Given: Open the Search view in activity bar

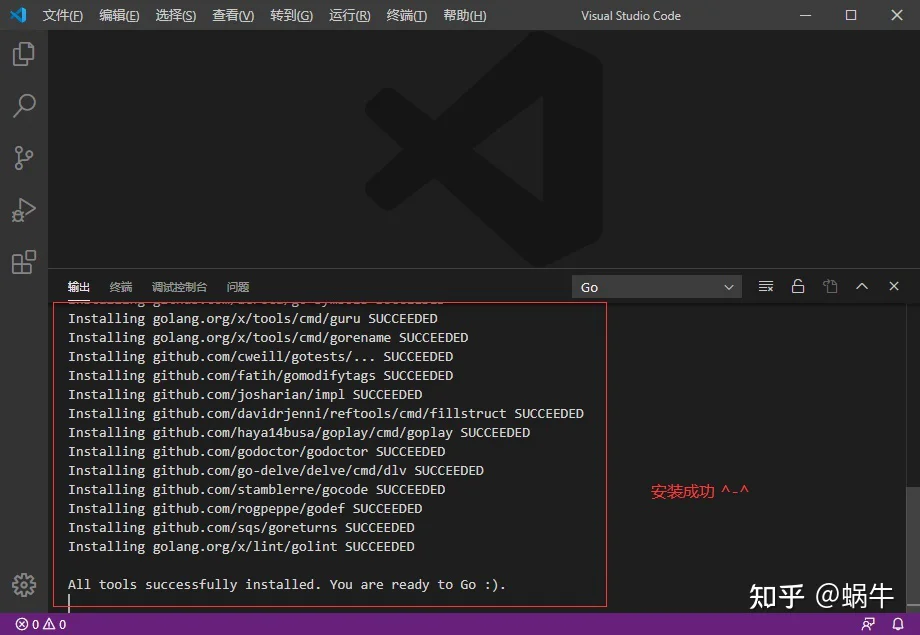Looking at the screenshot, I should [x=23, y=106].
